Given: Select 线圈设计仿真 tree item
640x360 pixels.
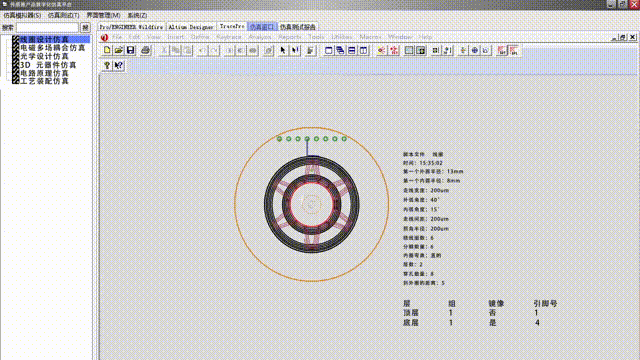Looking at the screenshot, I should 44,40.
